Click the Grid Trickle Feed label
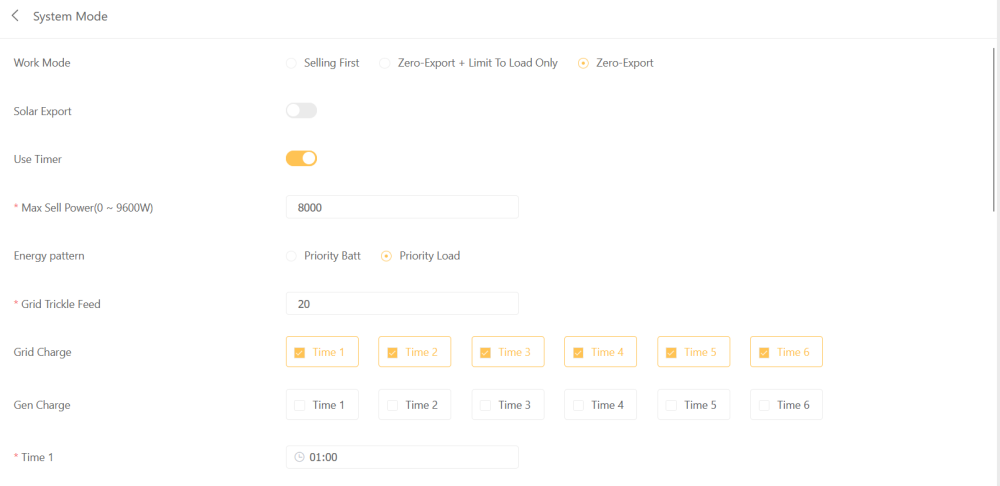Screen dimensions: 1000x486 pyautogui.click(x=61, y=304)
